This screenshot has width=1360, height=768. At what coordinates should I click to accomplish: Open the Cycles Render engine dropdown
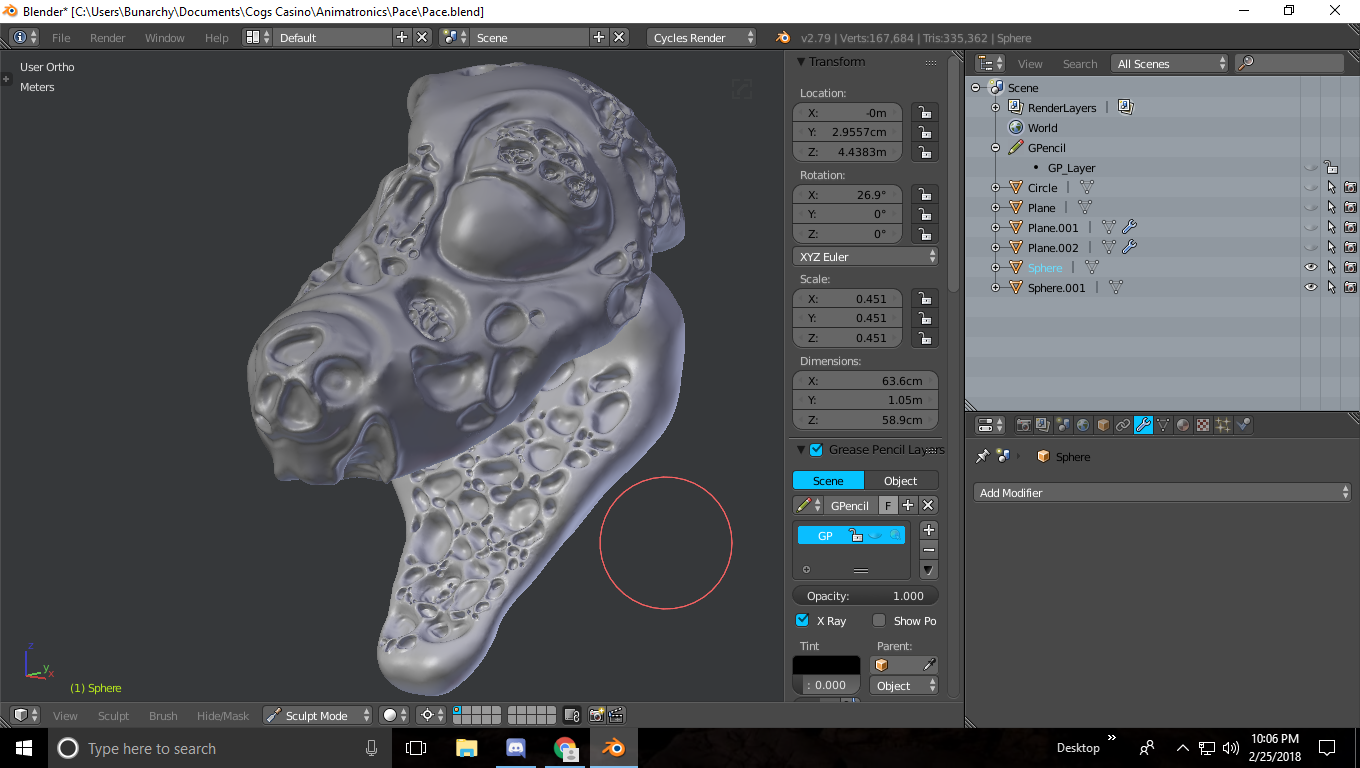click(702, 37)
